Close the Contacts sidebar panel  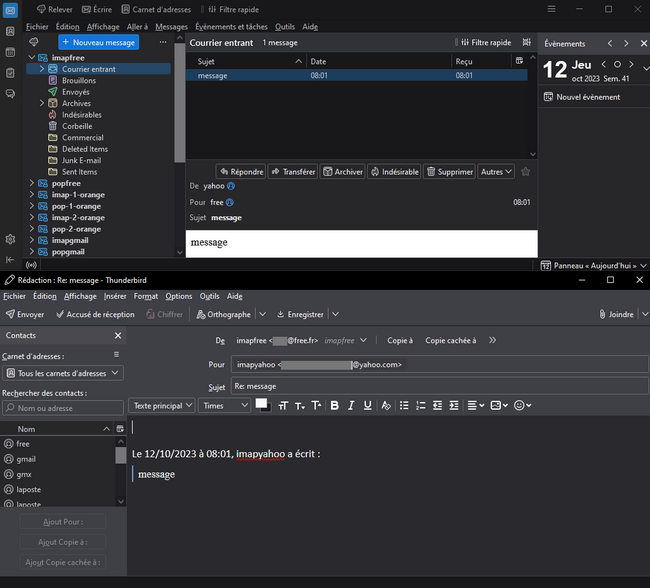click(117, 336)
